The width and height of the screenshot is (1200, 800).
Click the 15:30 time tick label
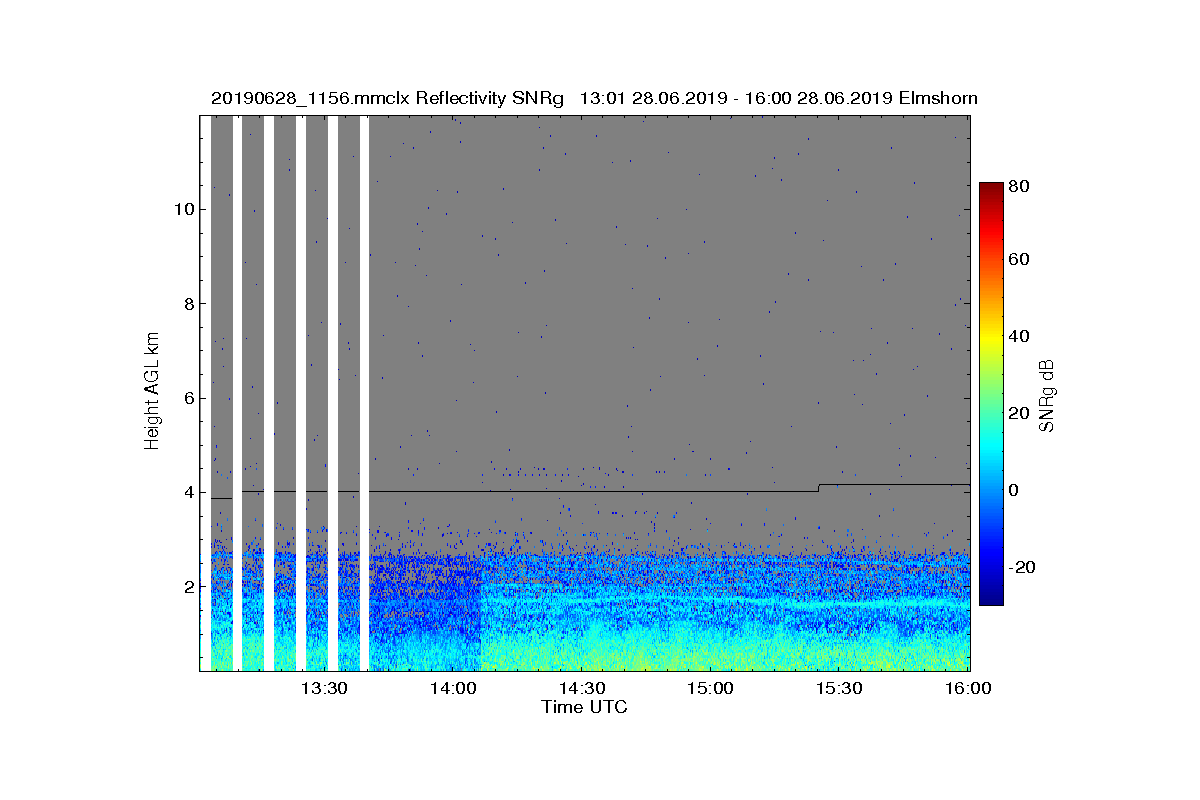[x=841, y=689]
